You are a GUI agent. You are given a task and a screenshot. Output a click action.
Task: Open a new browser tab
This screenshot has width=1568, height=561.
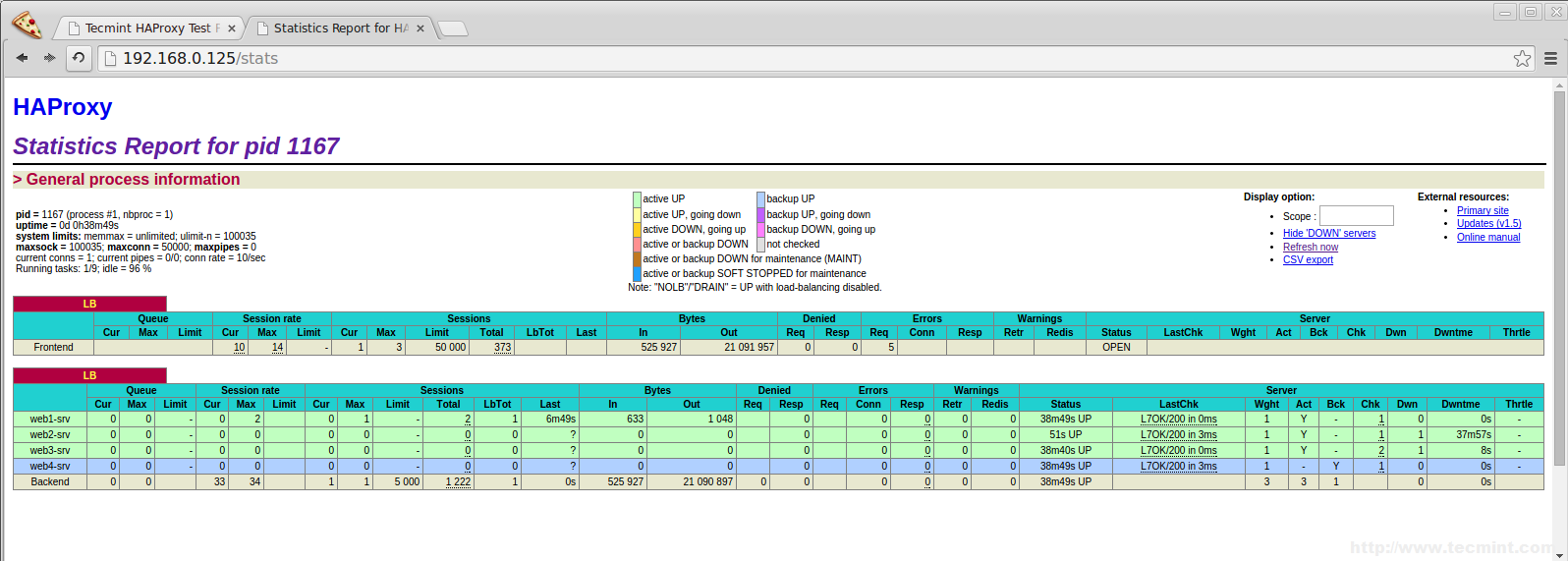(453, 29)
